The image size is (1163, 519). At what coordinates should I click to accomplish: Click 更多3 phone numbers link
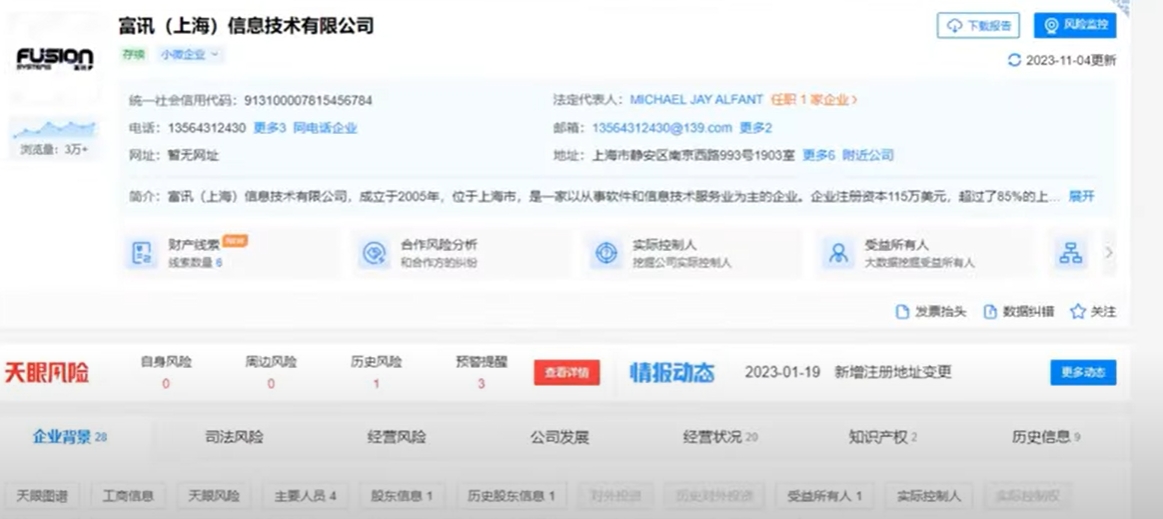pyautogui.click(x=269, y=128)
